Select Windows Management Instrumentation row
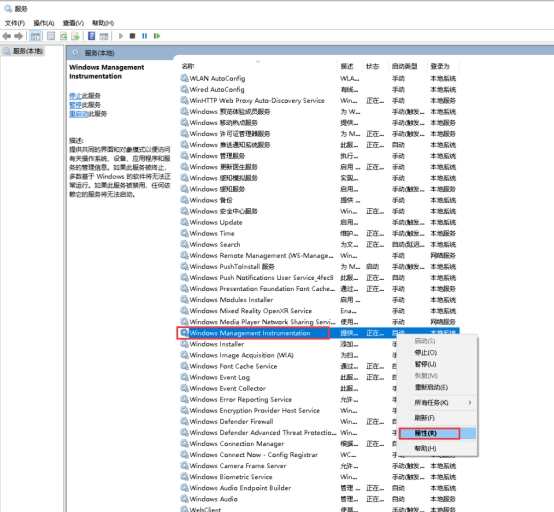This screenshot has height=512, width=554. [319, 333]
